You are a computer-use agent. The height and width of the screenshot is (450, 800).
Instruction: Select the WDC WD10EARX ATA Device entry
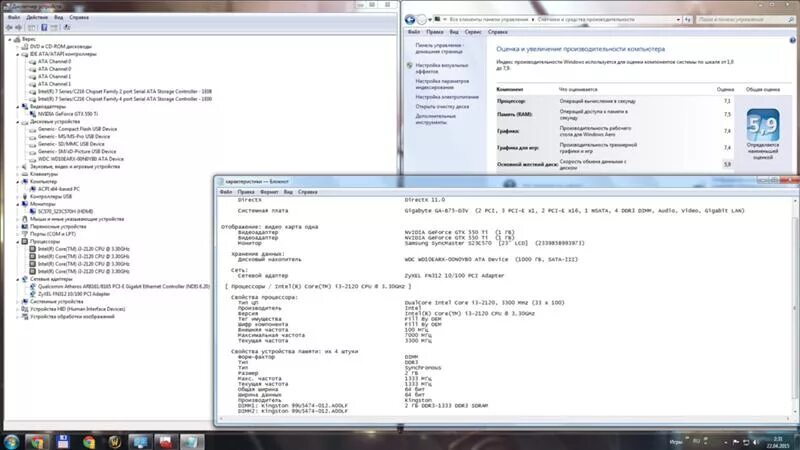(x=81, y=159)
